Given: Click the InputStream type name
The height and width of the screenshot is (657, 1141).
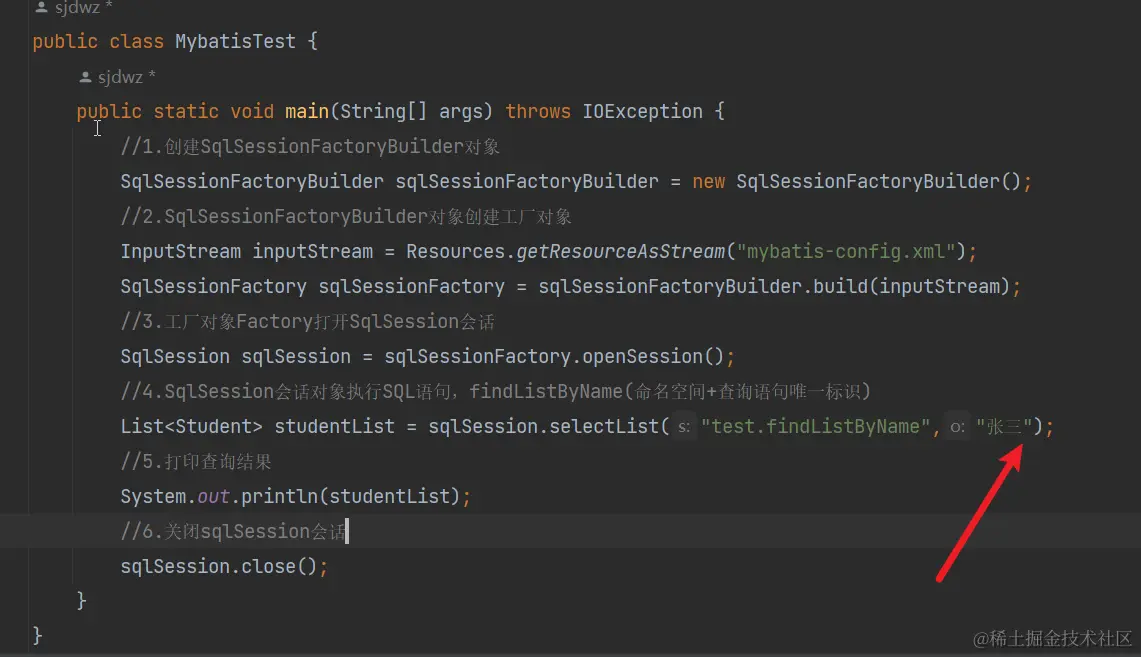Looking at the screenshot, I should tap(180, 252).
